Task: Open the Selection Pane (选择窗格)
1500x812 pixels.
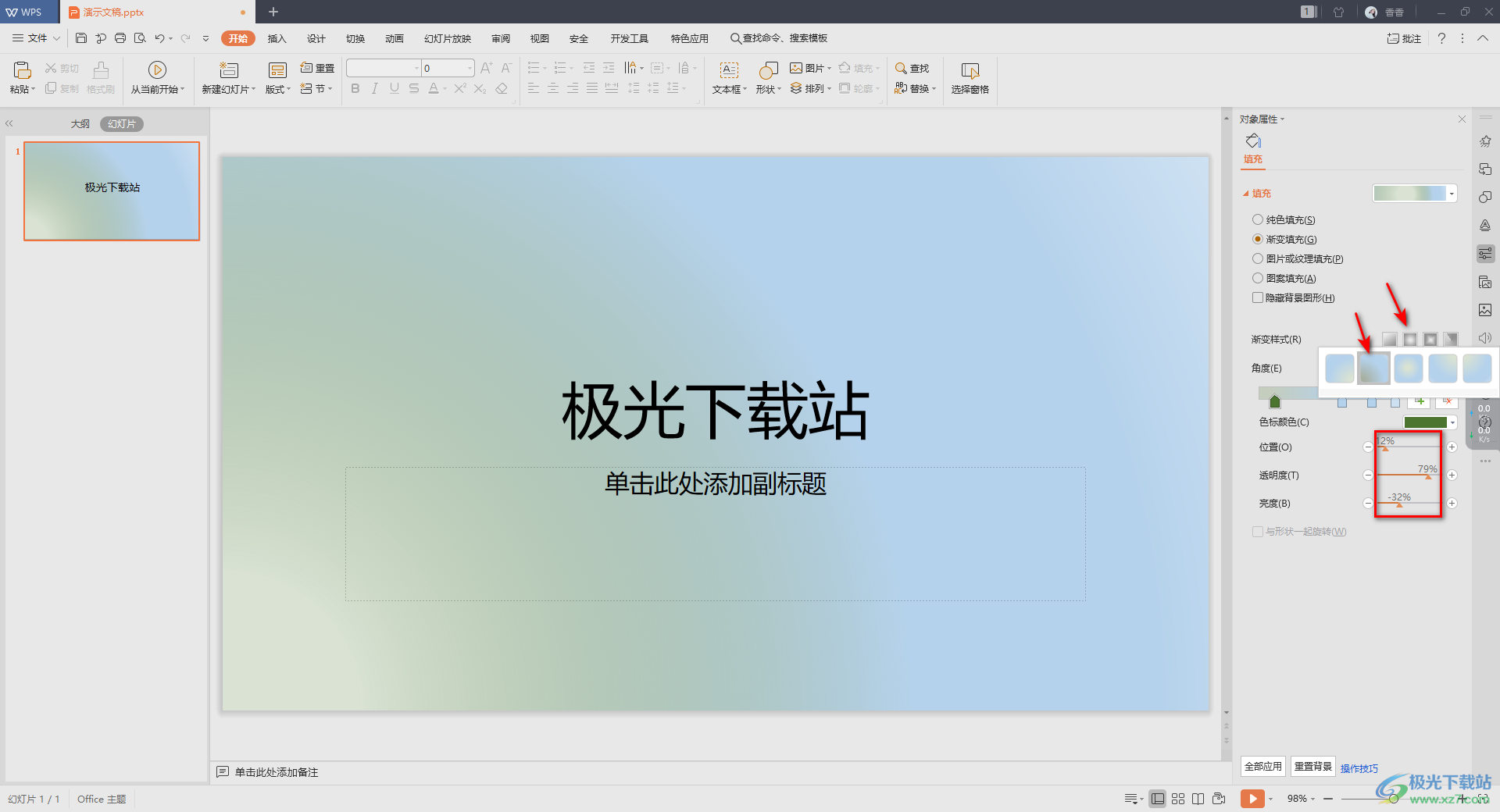Action: click(x=970, y=78)
